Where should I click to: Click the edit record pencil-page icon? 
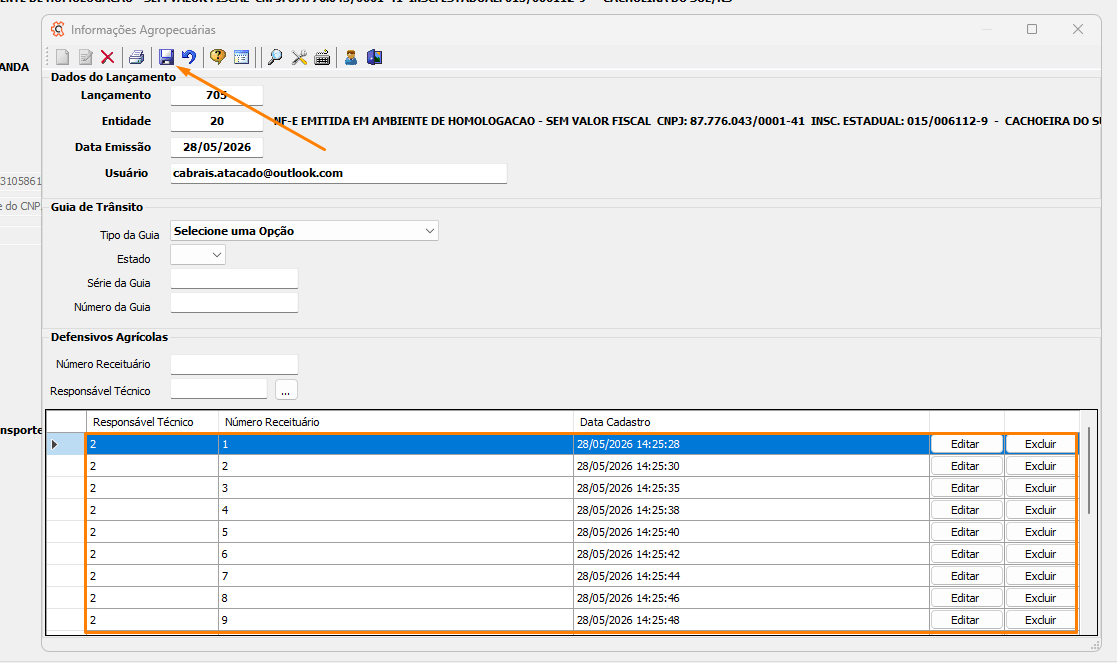click(x=85, y=57)
